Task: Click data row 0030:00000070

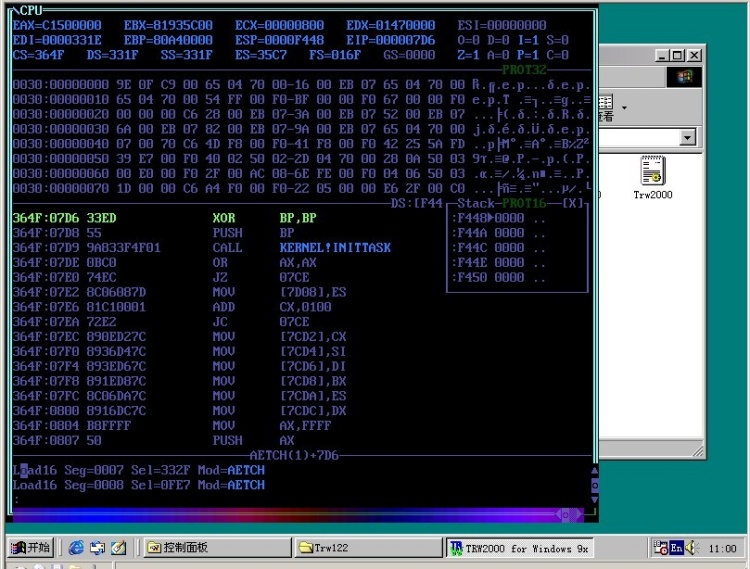Action: (x=301, y=188)
